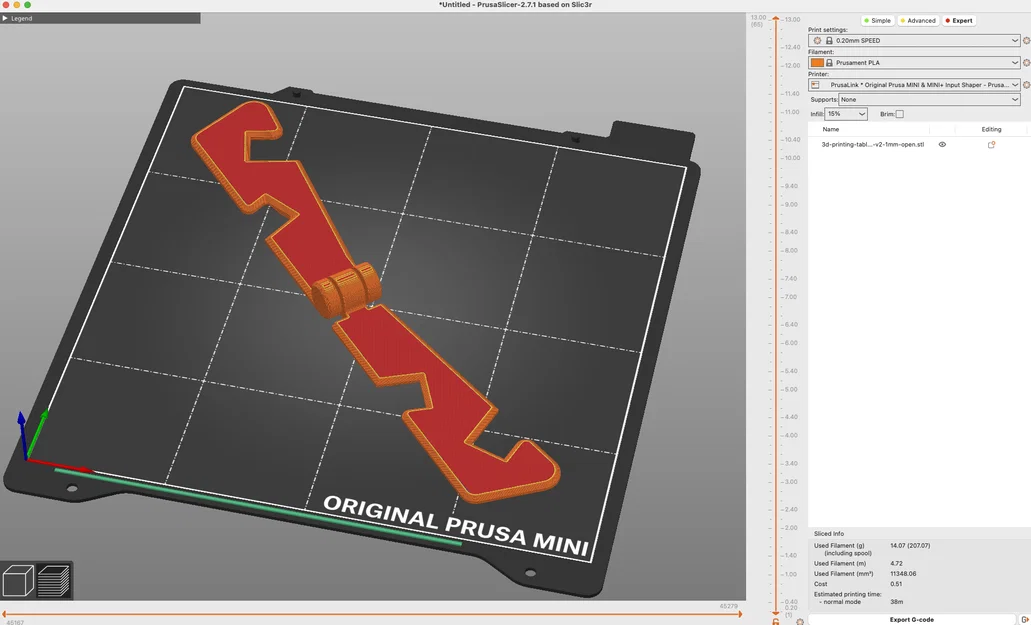This screenshot has height=625, width=1031.
Task: Click the used filament value 14.07 (207.07)
Action: click(910, 545)
